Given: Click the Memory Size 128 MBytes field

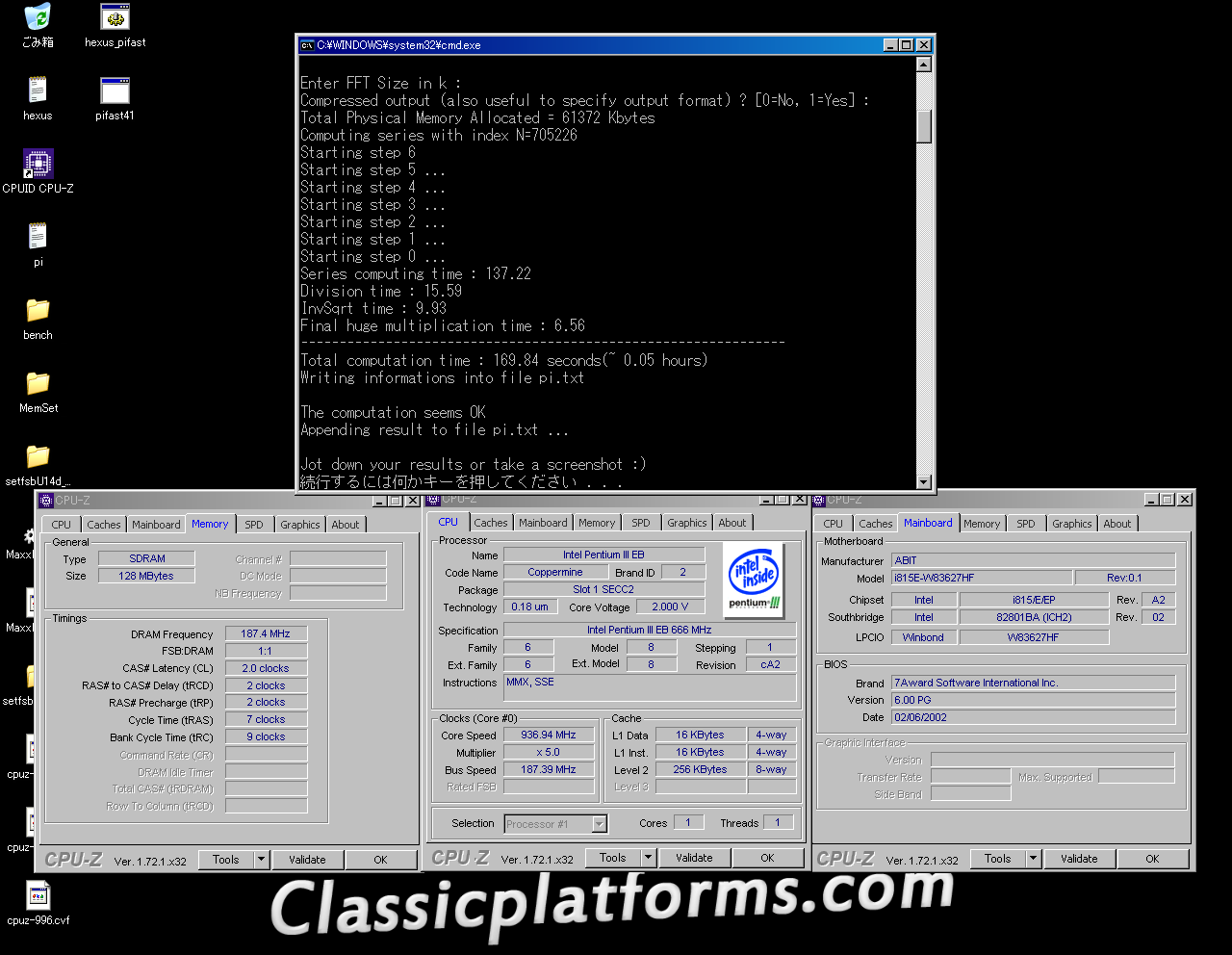Looking at the screenshot, I should pos(147,576).
